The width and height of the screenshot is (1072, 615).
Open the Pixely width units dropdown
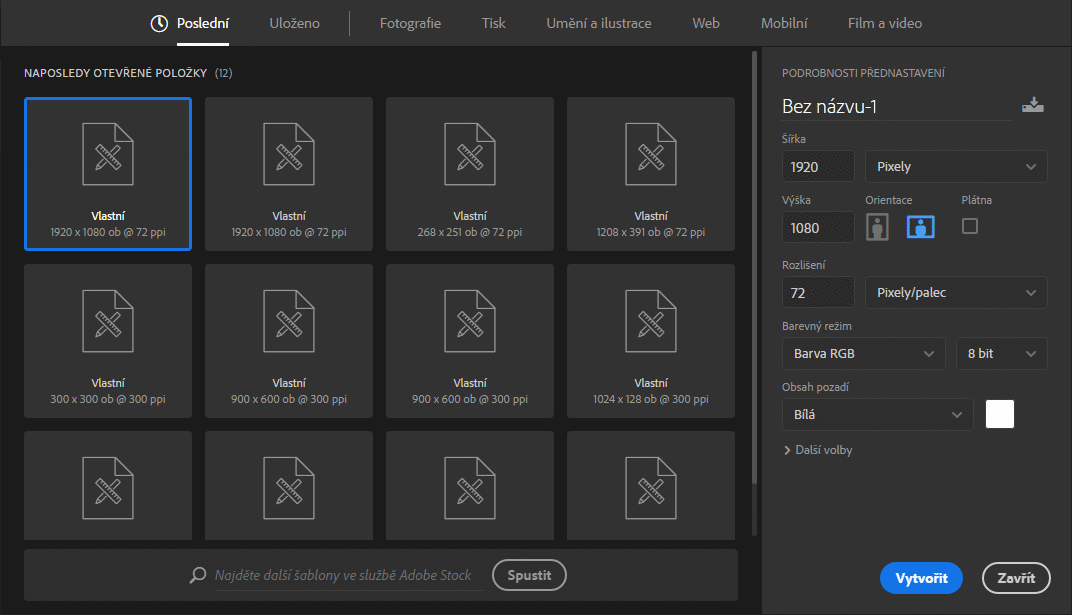(x=956, y=167)
